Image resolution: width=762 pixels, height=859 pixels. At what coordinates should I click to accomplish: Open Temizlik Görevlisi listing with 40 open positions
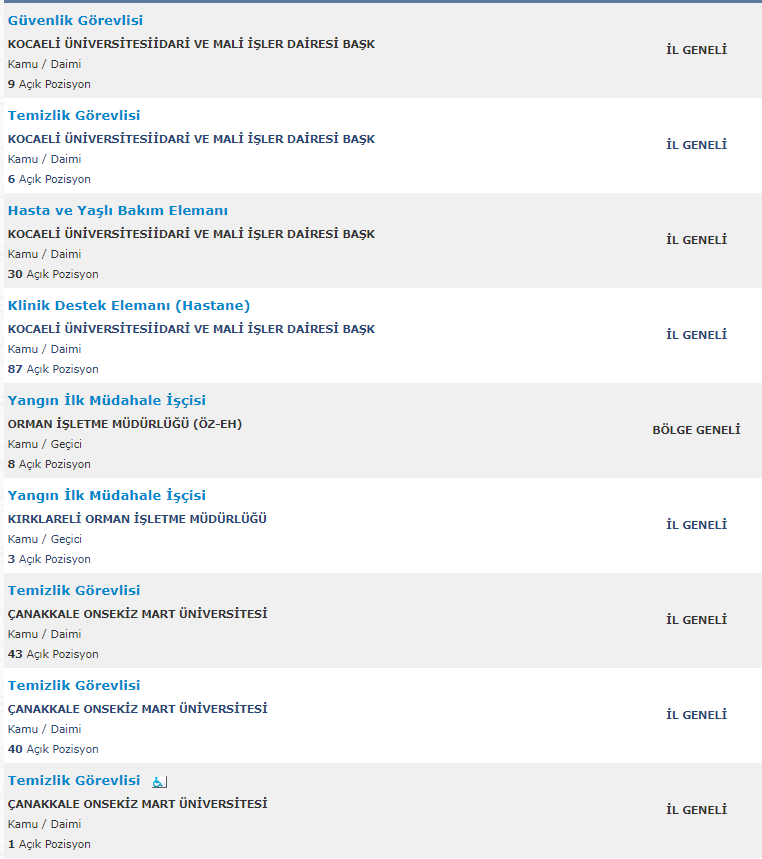click(74, 685)
